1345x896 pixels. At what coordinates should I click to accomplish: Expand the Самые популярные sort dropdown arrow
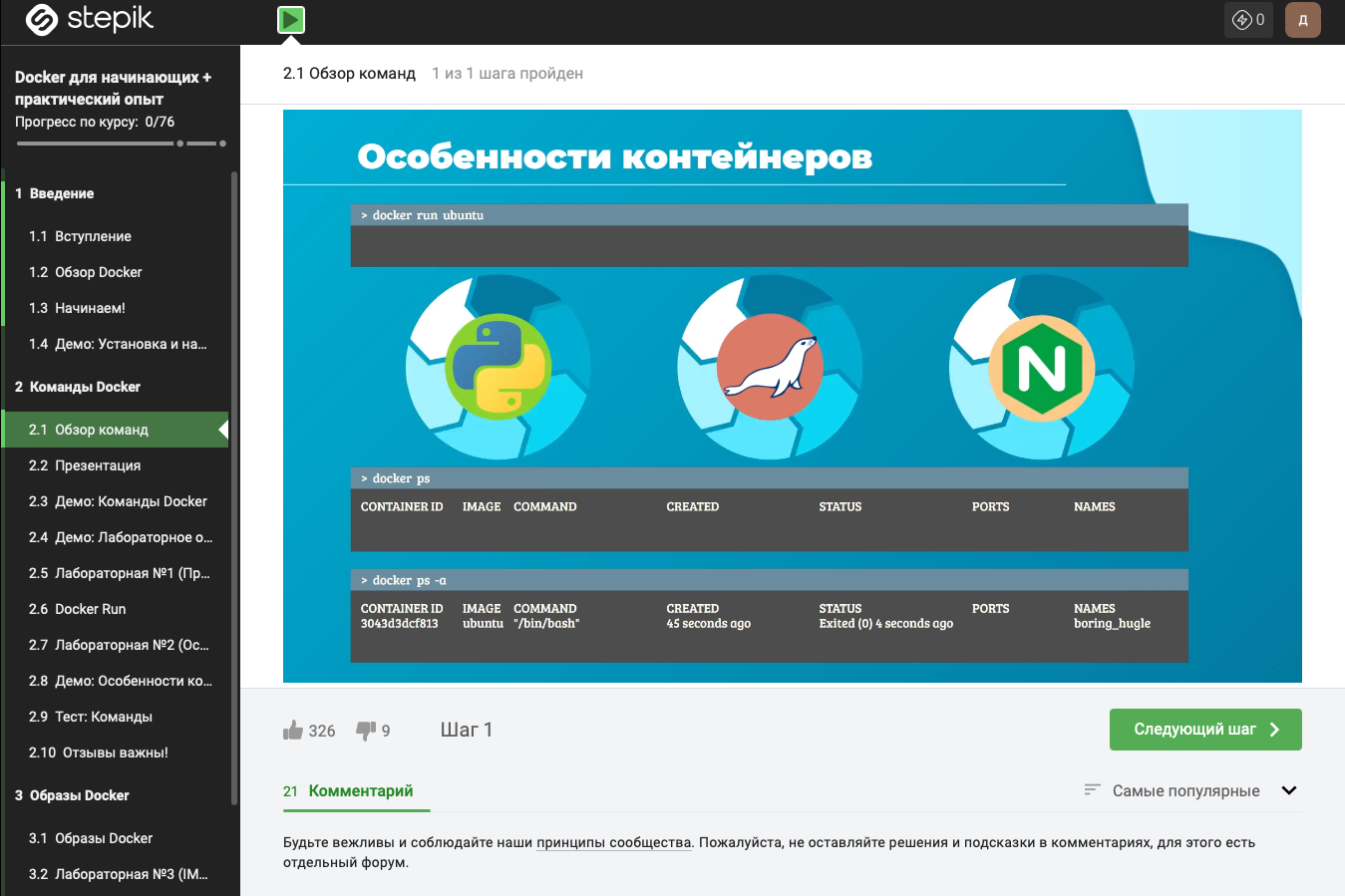coord(1289,790)
